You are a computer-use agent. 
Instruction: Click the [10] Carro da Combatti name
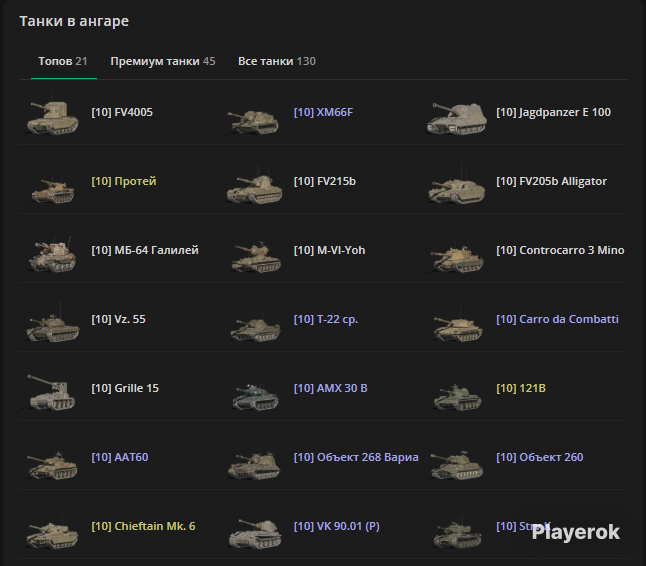[x=557, y=319]
